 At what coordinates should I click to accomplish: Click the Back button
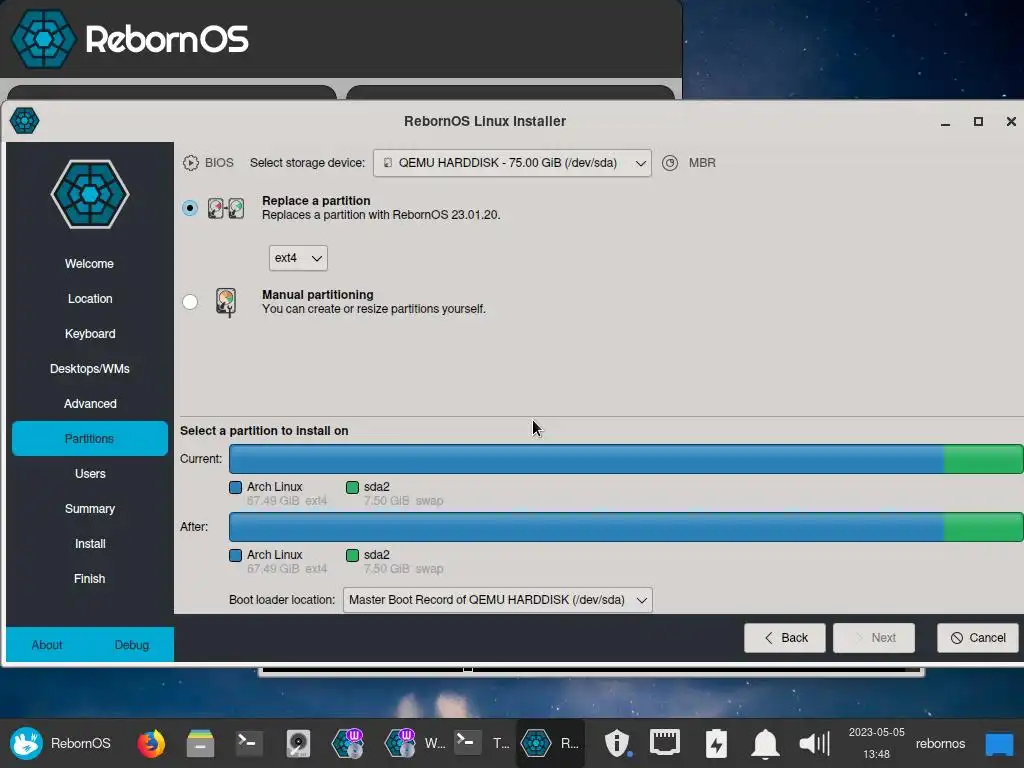click(x=784, y=637)
